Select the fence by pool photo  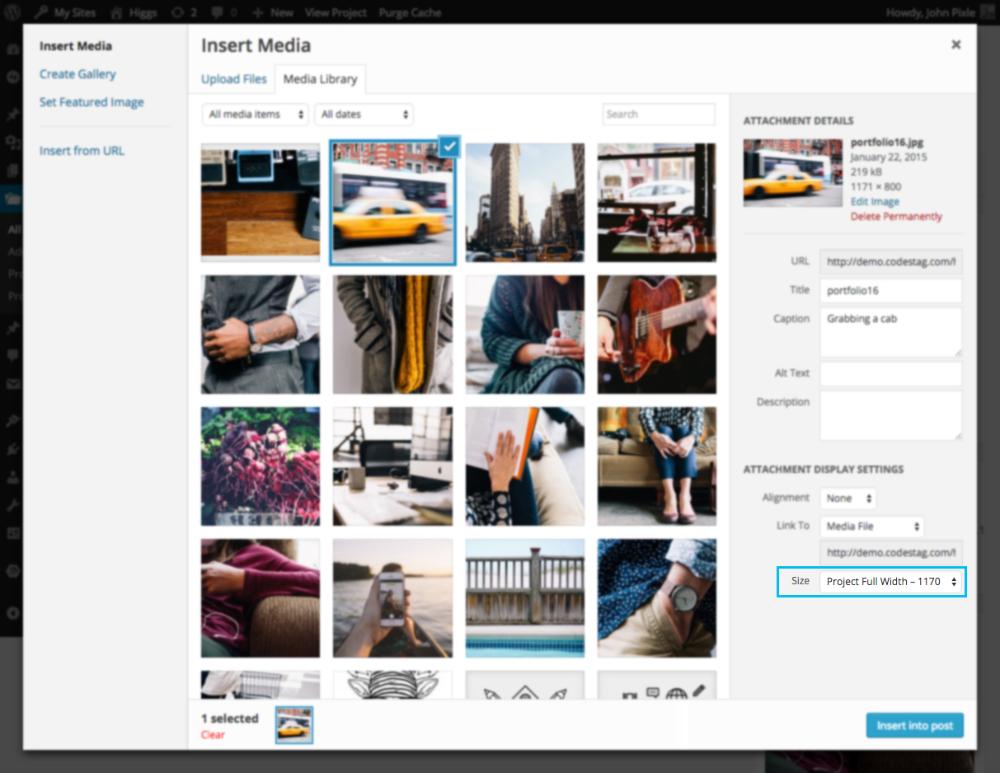coord(525,598)
